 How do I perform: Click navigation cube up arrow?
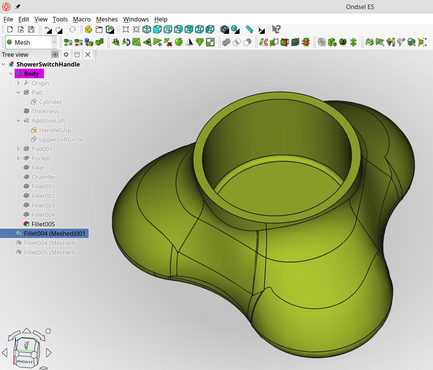point(27,330)
